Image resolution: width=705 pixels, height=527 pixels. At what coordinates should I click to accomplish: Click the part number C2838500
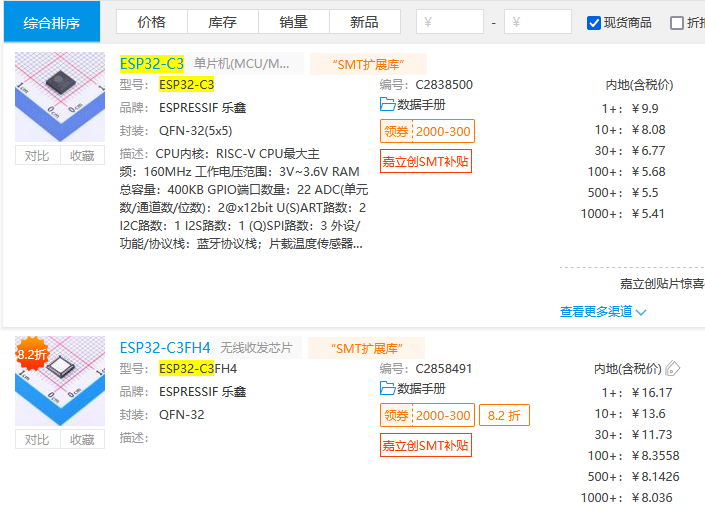pyautogui.click(x=444, y=85)
